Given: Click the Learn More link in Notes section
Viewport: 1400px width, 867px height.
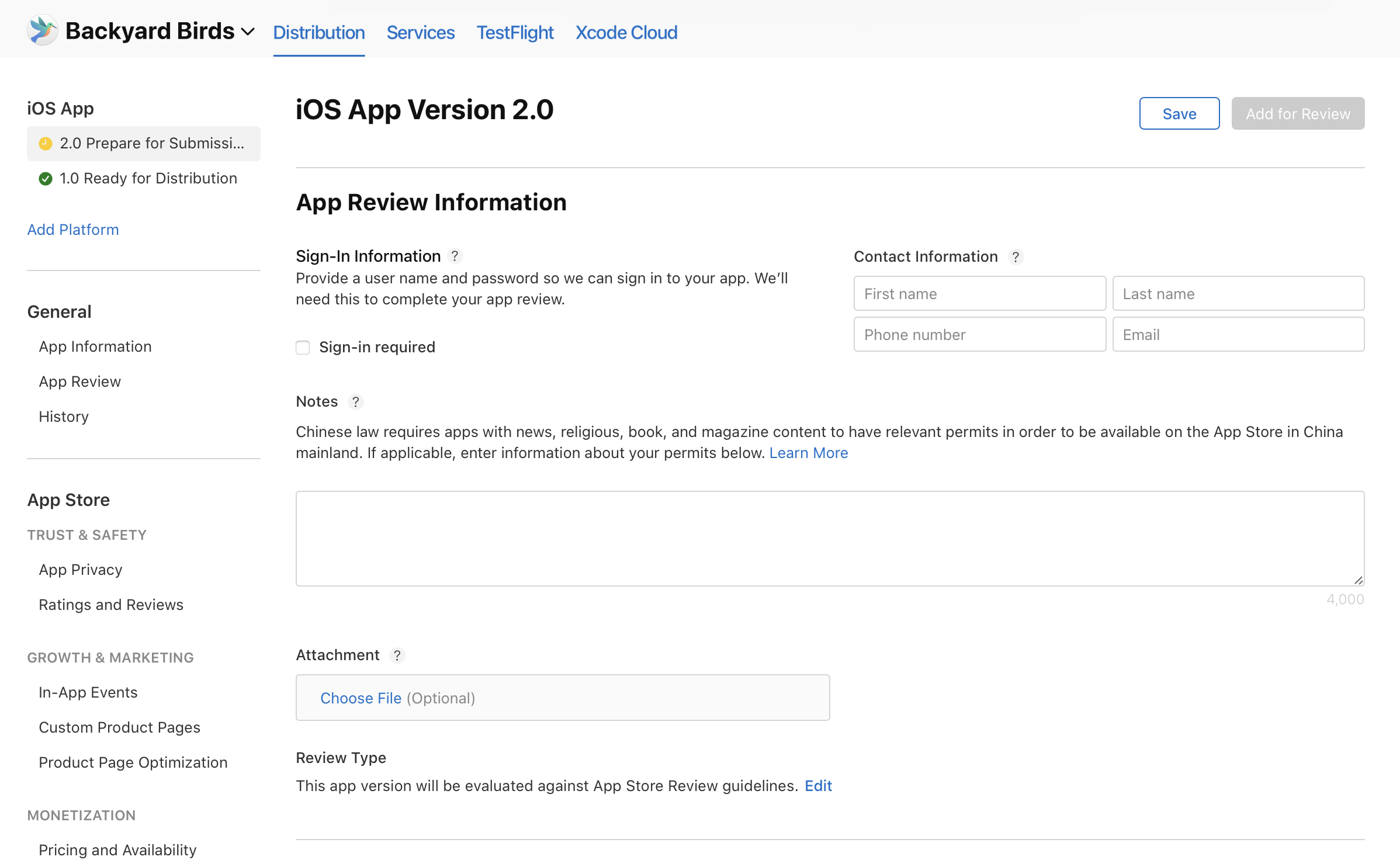Looking at the screenshot, I should tap(808, 453).
